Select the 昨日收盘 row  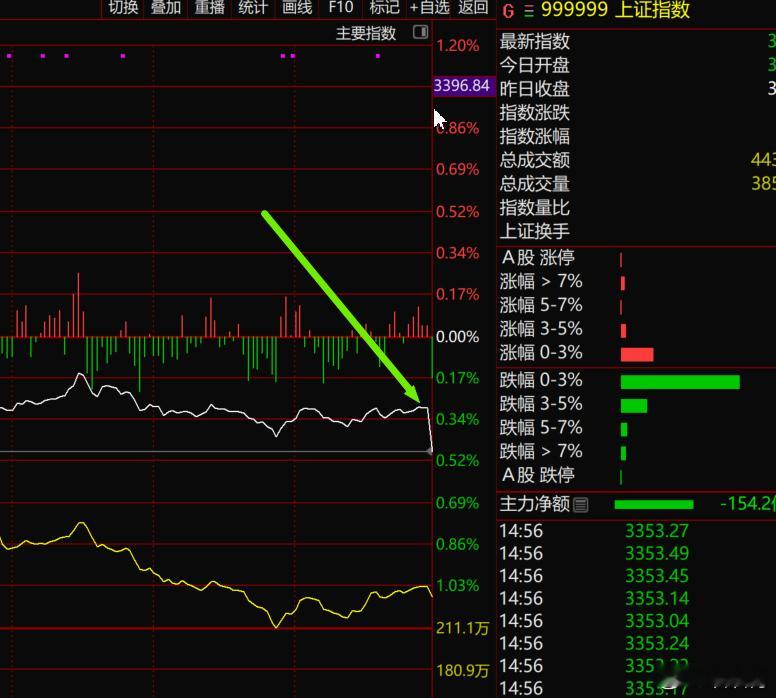point(636,89)
